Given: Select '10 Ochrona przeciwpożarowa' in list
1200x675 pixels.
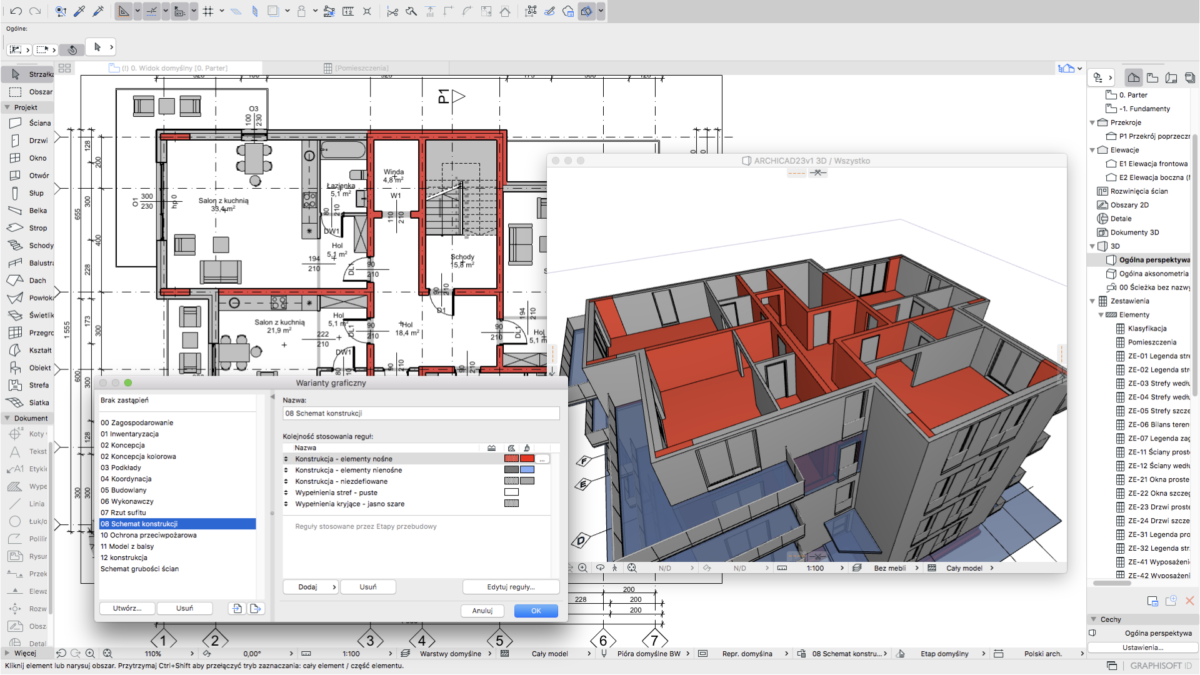Looking at the screenshot, I should pyautogui.click(x=148, y=535).
